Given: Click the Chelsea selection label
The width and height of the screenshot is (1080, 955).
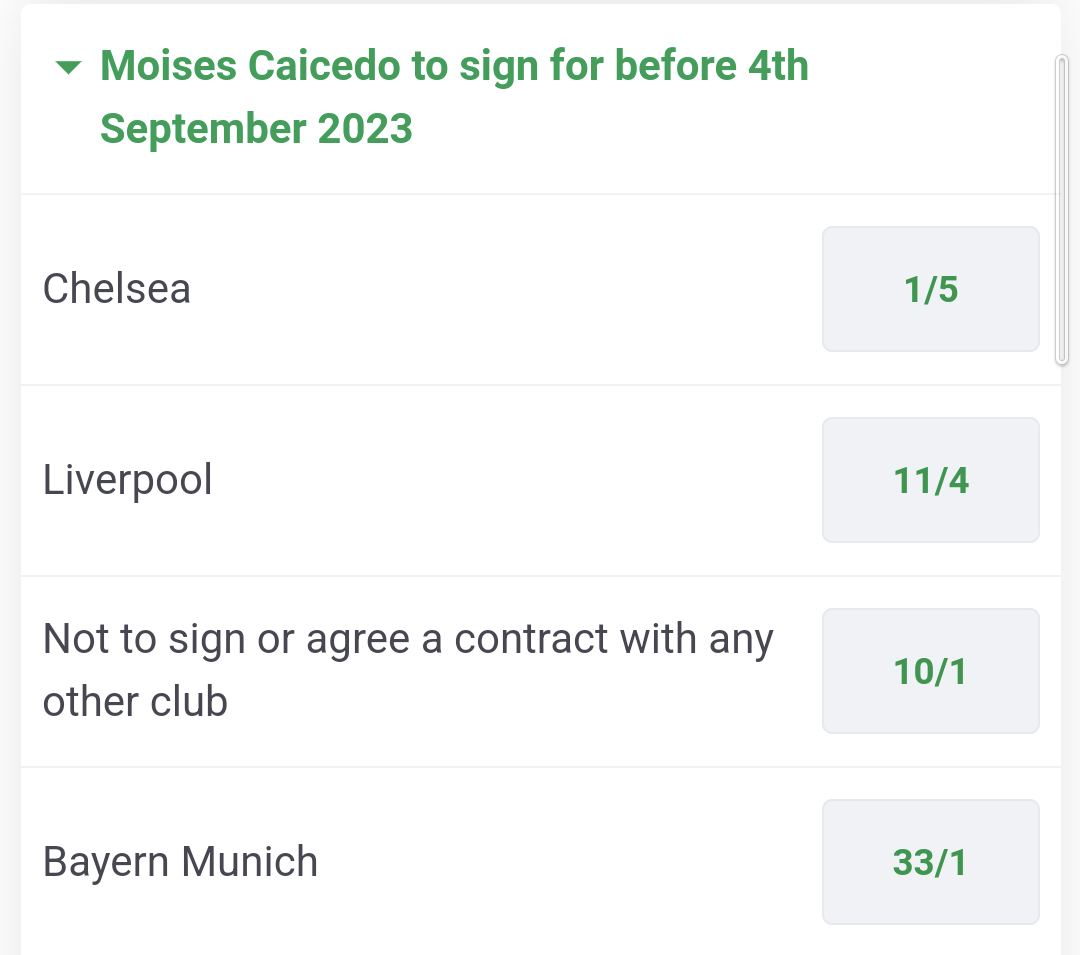Looking at the screenshot, I should [x=116, y=288].
